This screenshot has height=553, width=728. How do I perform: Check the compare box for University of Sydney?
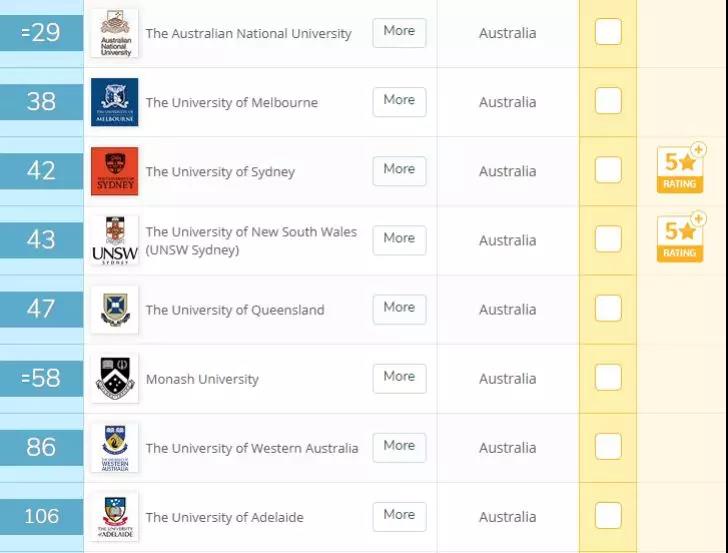(608, 170)
